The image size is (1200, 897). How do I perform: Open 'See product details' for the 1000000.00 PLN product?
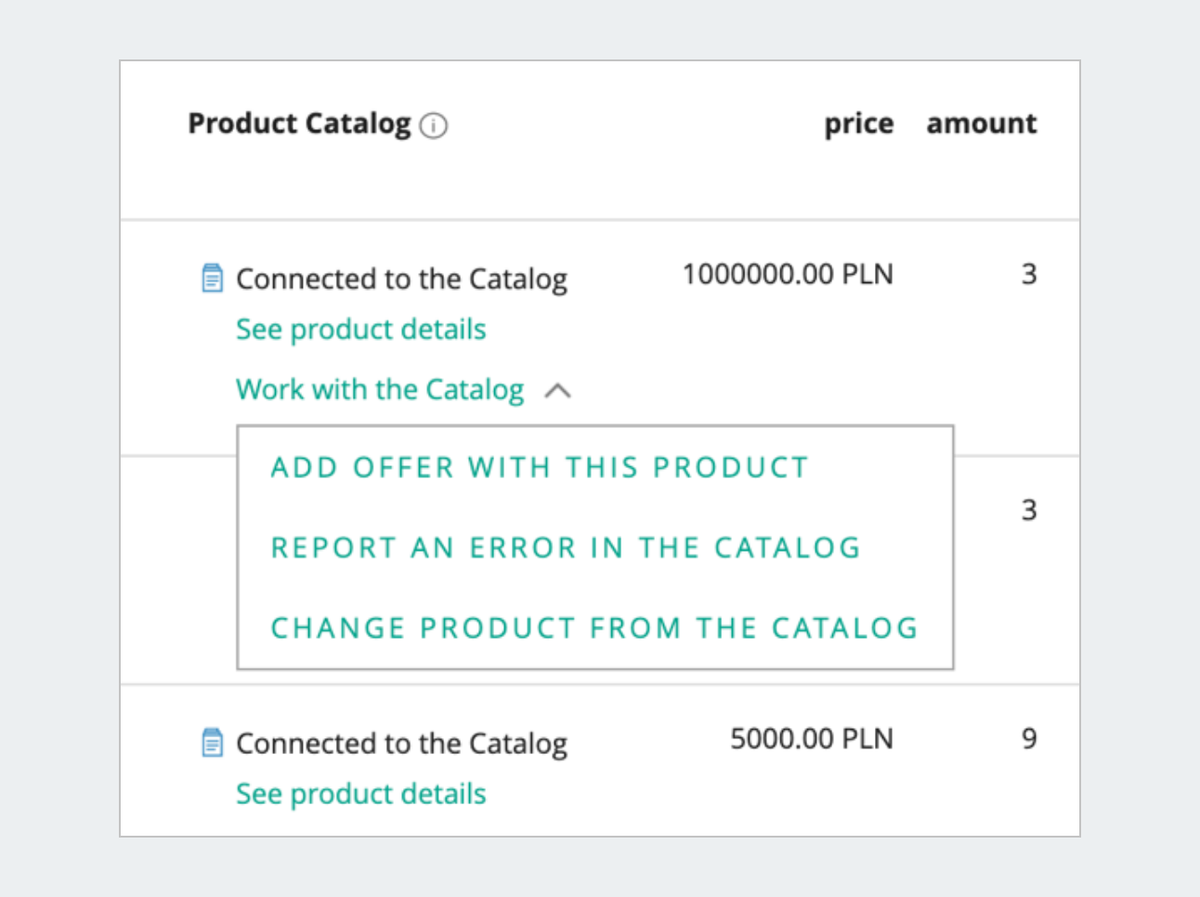(361, 329)
